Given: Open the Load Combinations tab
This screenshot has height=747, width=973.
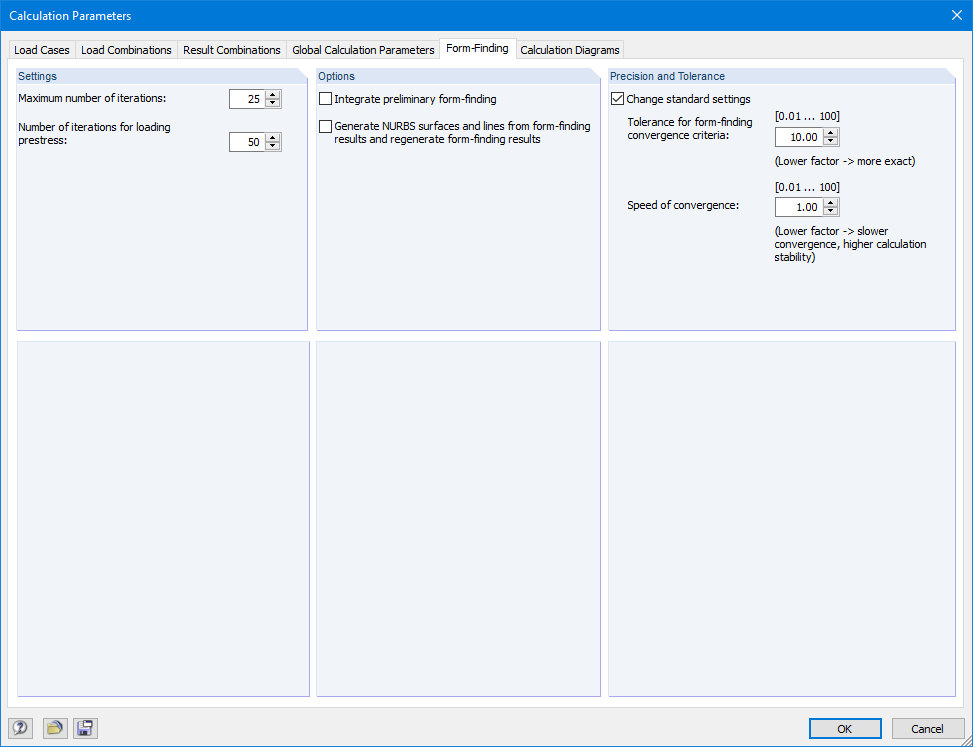Looking at the screenshot, I should 126,49.
